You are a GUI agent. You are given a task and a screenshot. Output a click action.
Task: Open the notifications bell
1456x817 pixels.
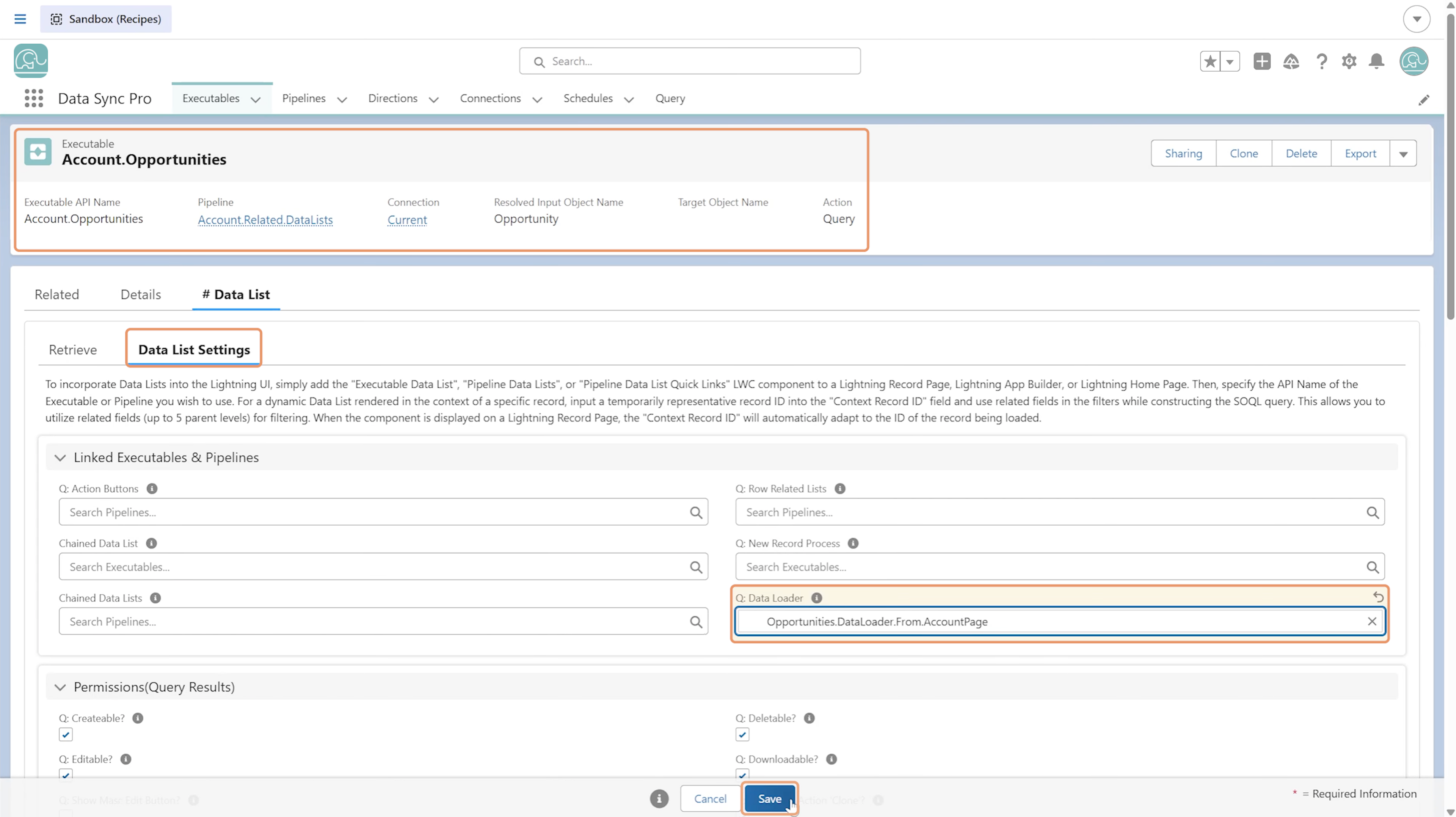(1377, 61)
